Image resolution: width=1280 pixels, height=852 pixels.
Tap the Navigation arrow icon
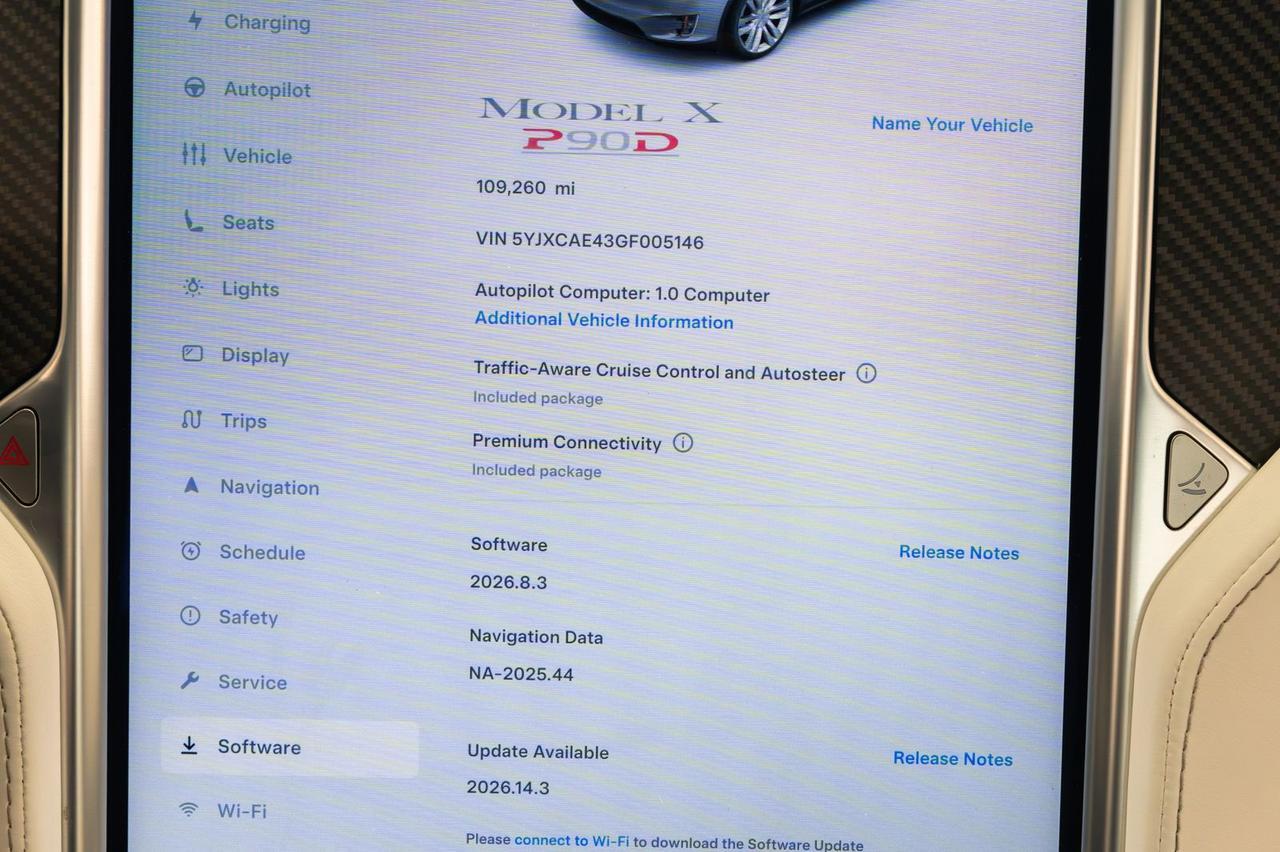point(191,485)
